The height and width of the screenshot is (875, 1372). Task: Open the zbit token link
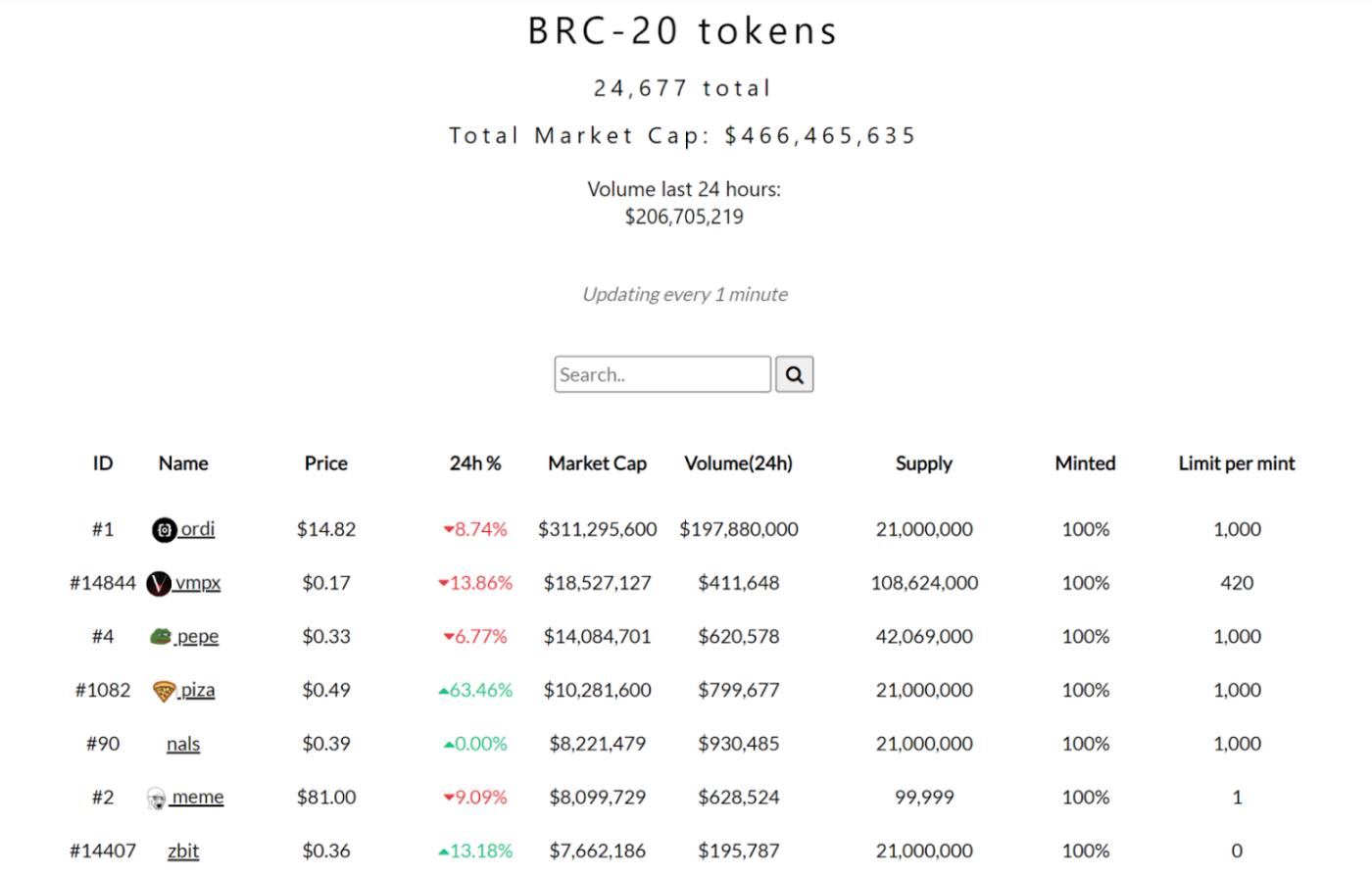point(183,851)
